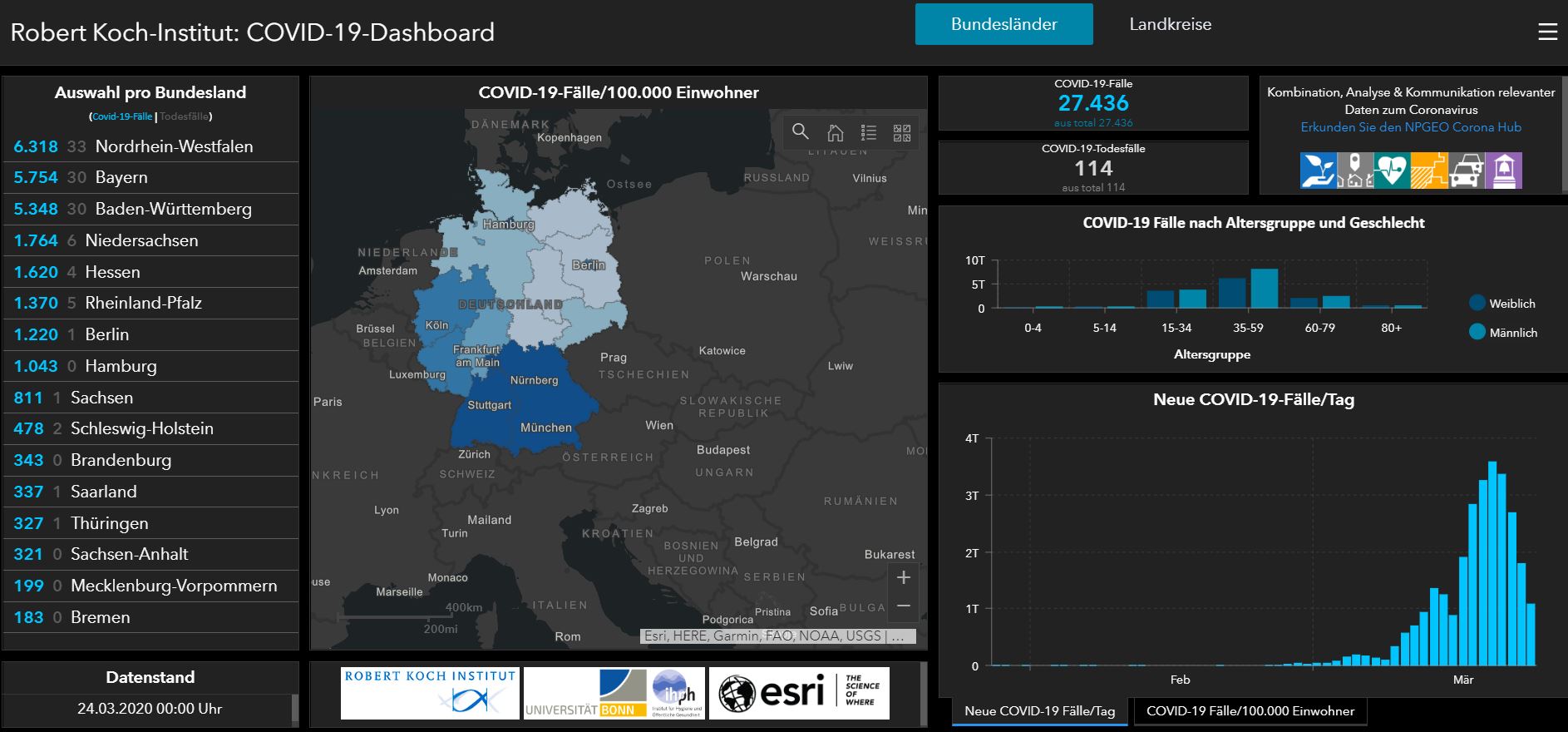Open the basemap gallery grid icon
This screenshot has height=732, width=1568.
click(x=902, y=132)
